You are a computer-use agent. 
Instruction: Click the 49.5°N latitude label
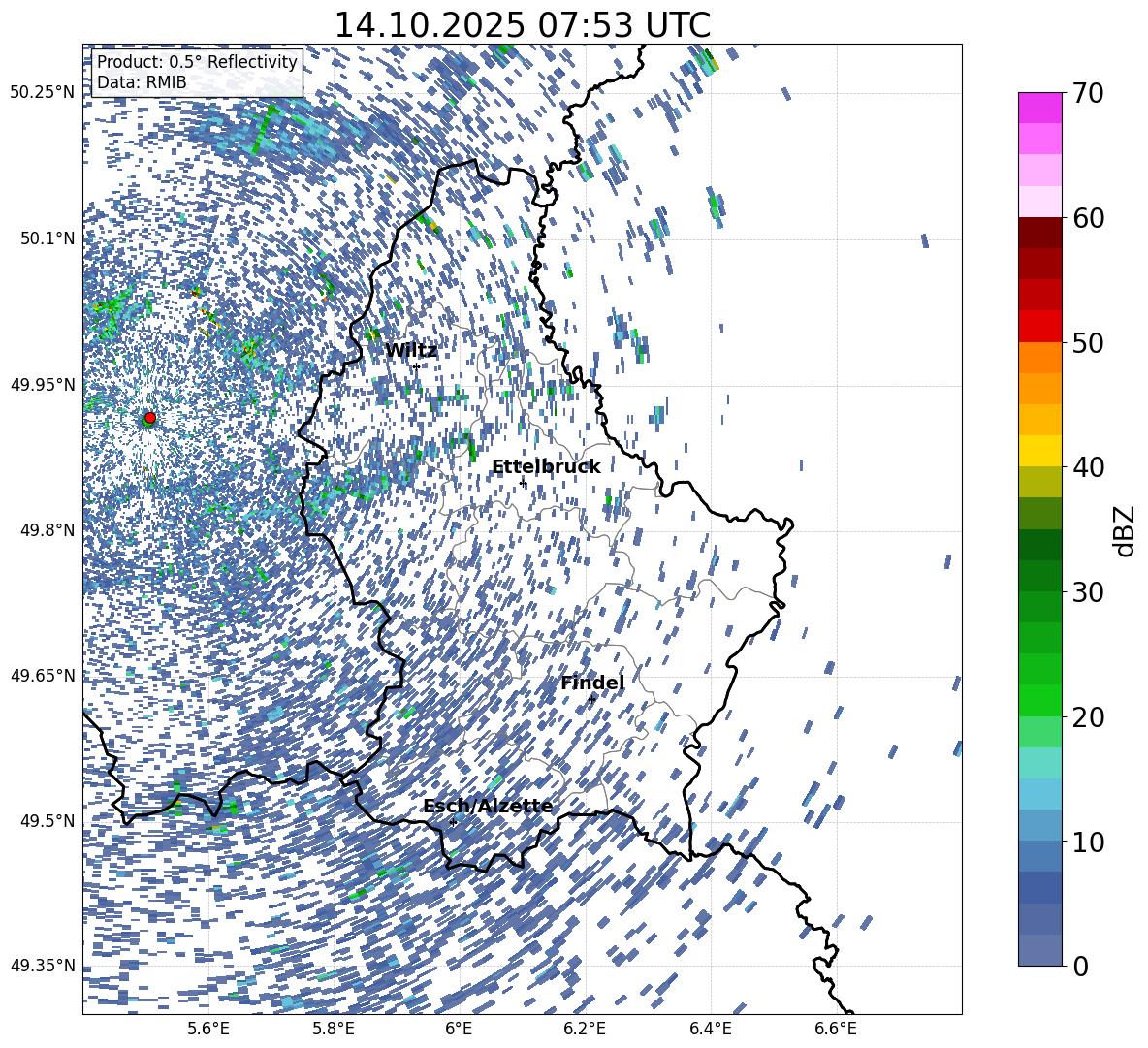(47, 821)
